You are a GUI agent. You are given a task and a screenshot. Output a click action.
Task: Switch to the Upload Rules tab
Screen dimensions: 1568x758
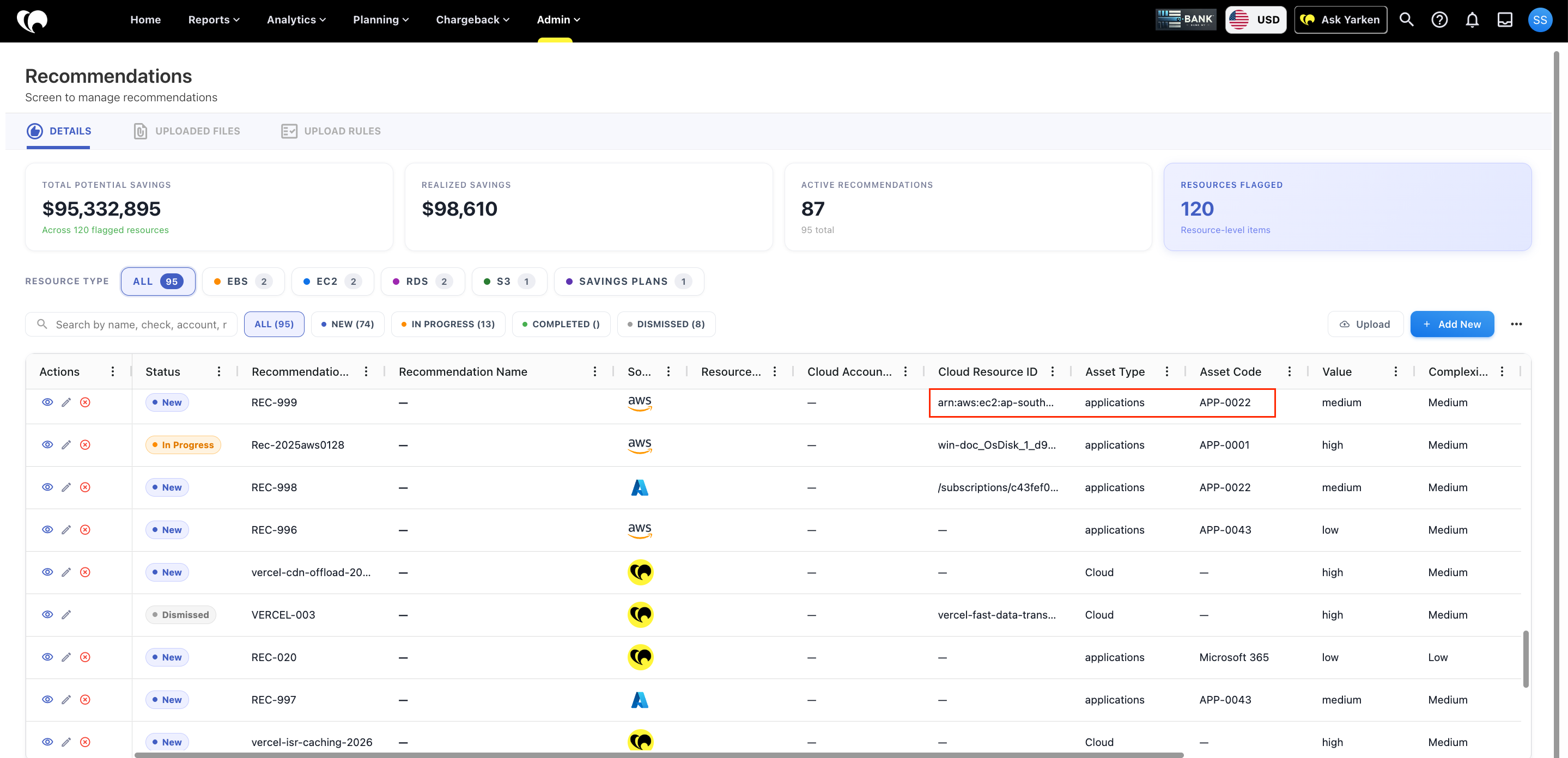pyautogui.click(x=331, y=131)
